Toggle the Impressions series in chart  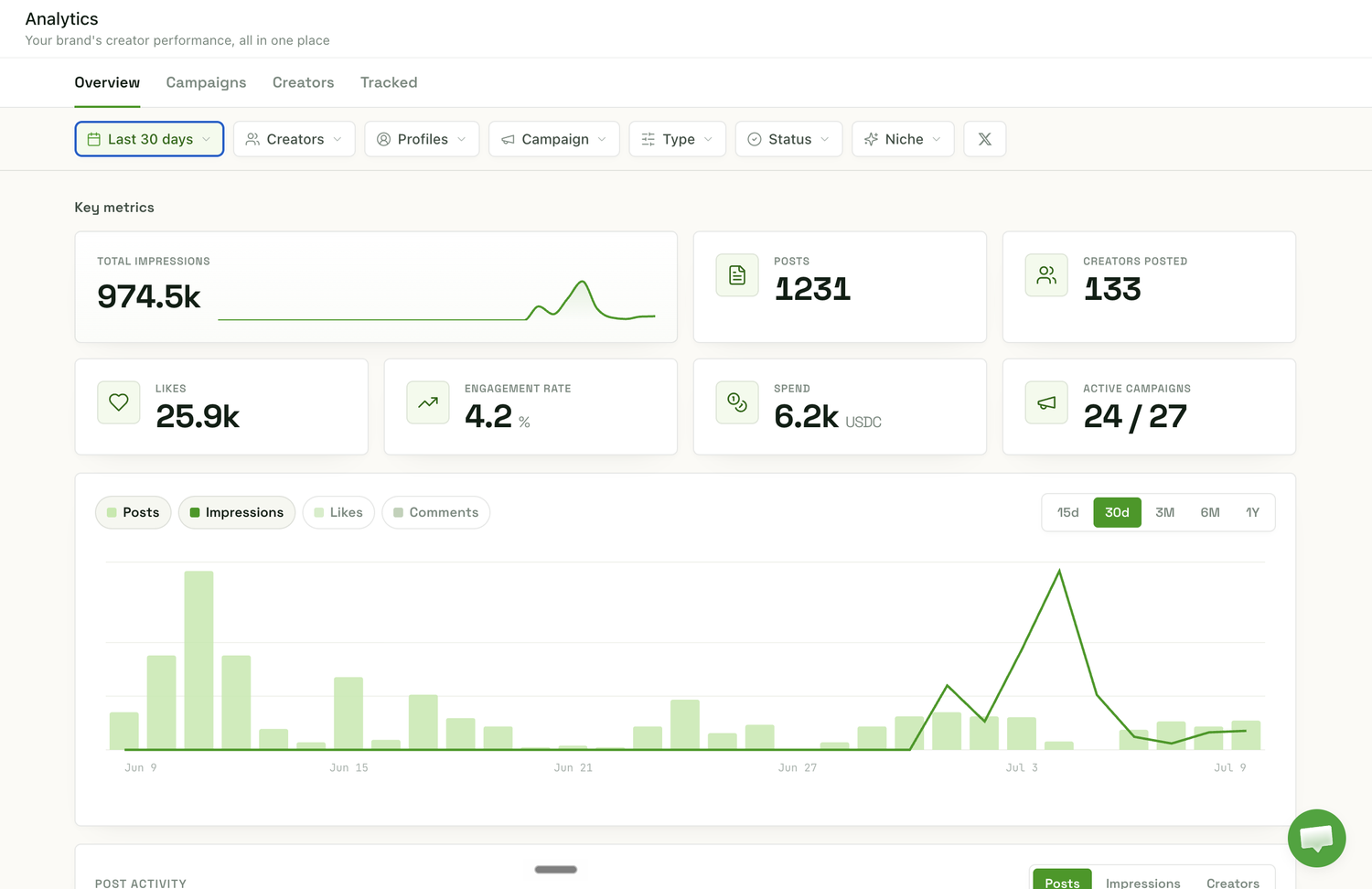coord(237,512)
